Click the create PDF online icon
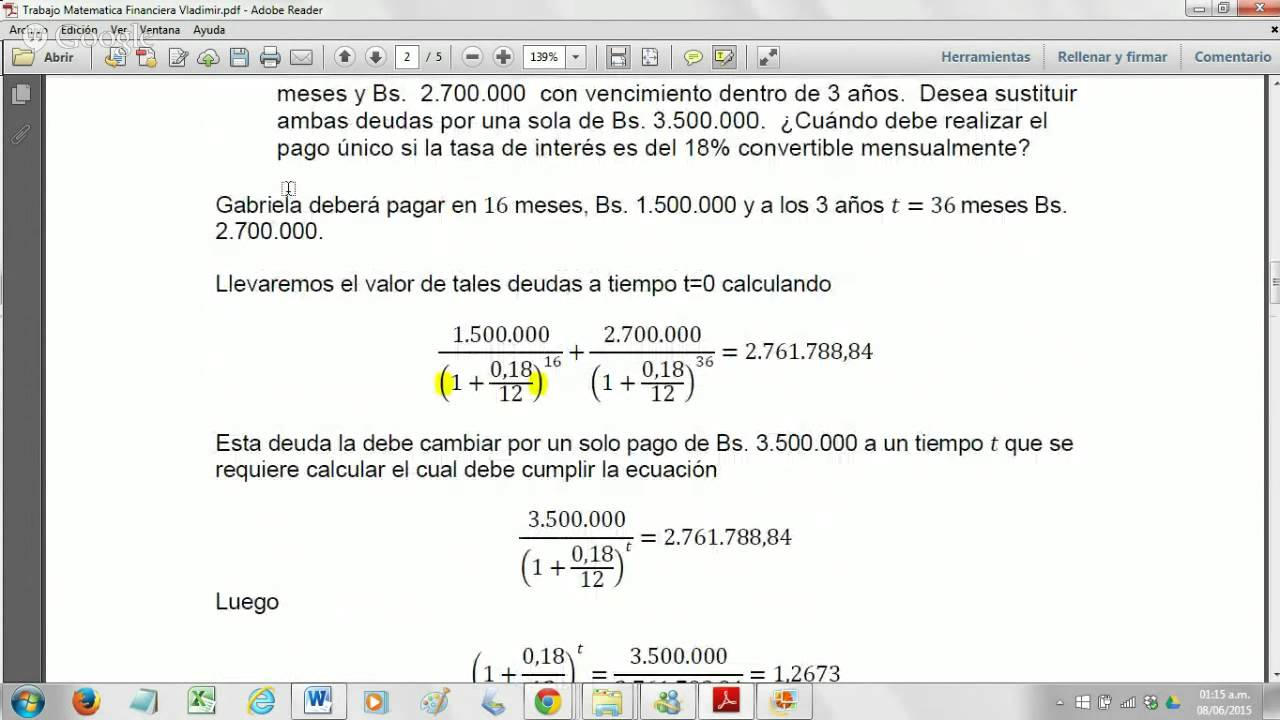 147,57
